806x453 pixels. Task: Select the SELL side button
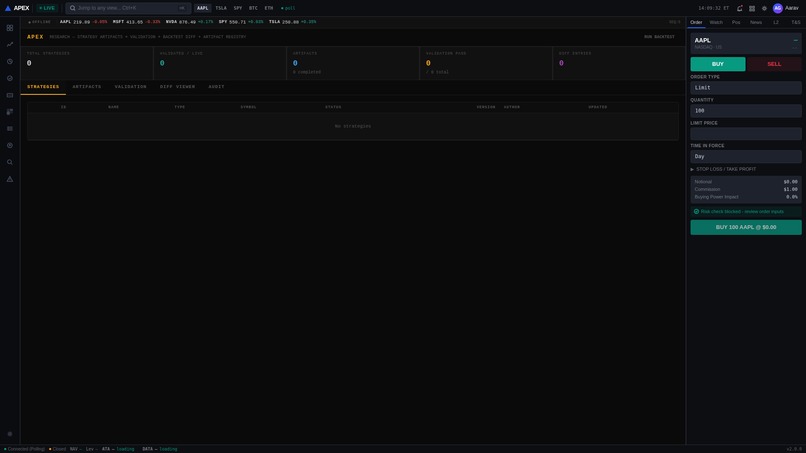point(774,64)
